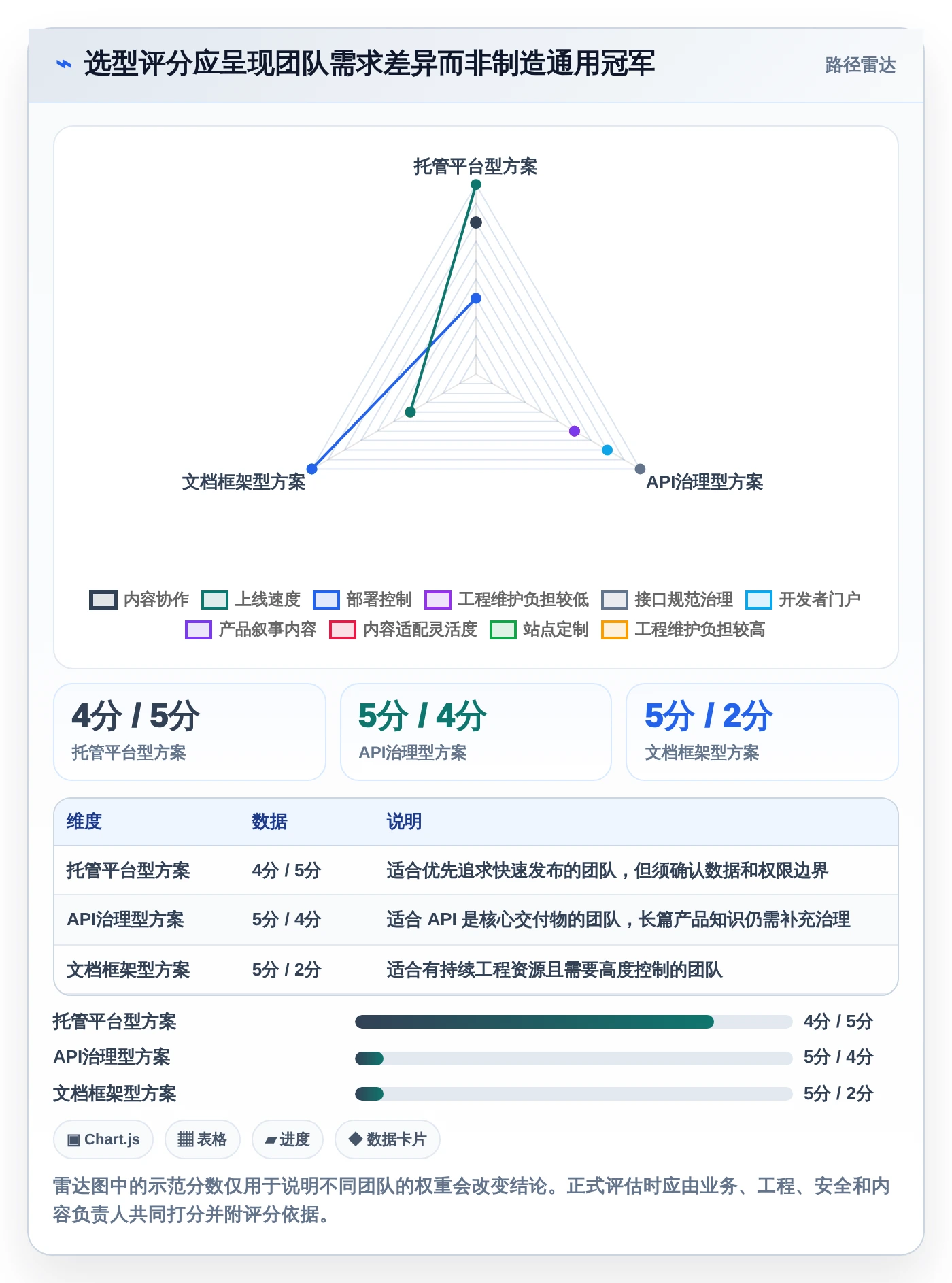Click the blue data point at 文档框架型方案 corner
Viewport: 952px width, 1283px height.
(x=312, y=469)
